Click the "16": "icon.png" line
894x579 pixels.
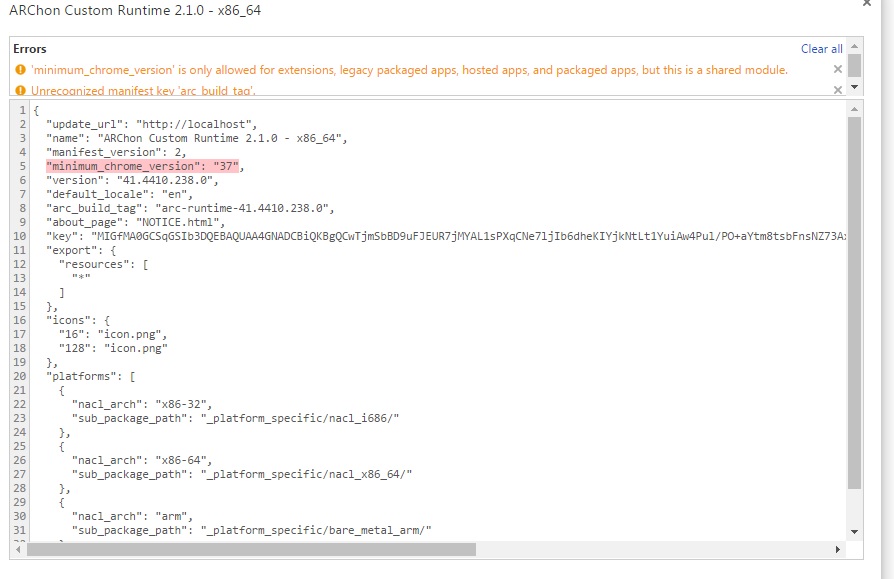113,334
